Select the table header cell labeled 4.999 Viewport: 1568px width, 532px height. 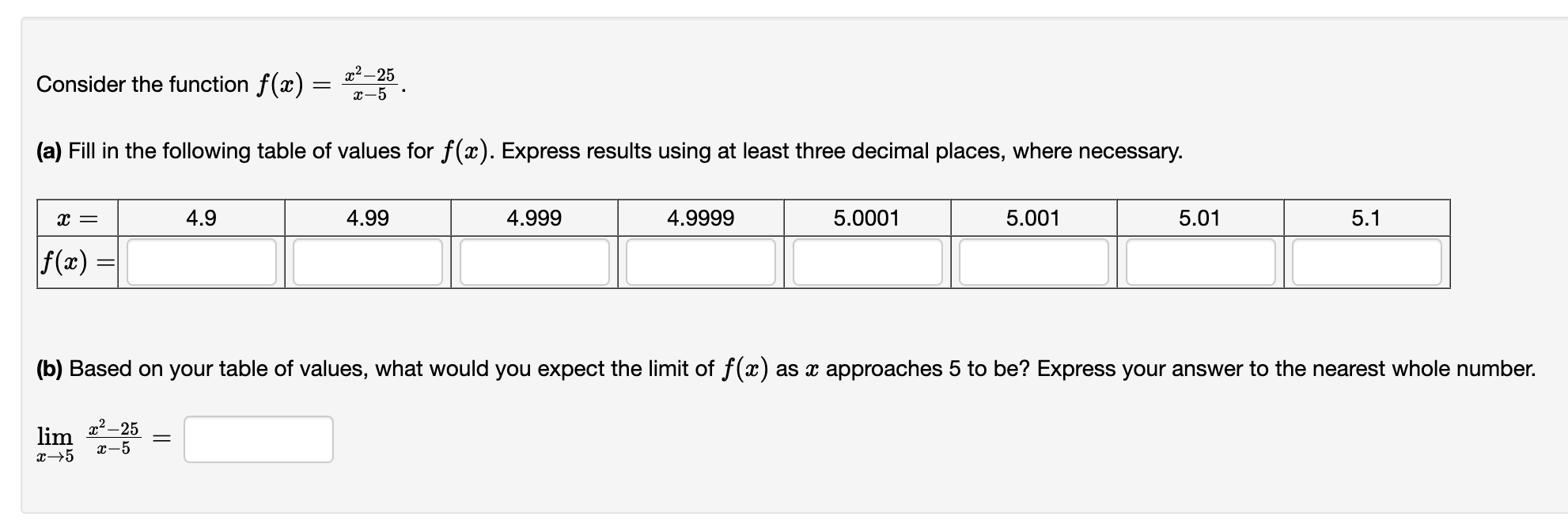pos(535,217)
